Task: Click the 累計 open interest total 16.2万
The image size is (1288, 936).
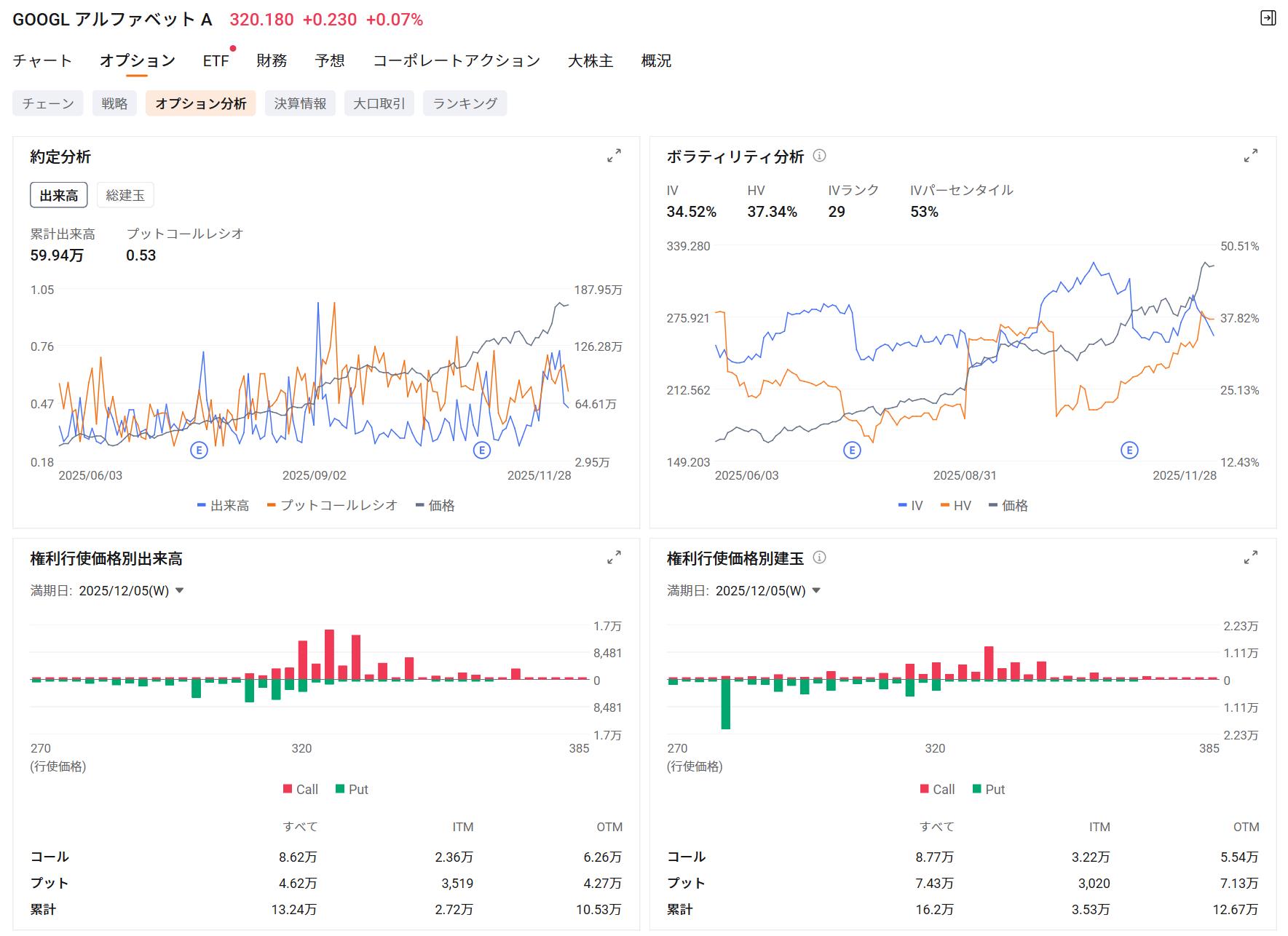Action: pyautogui.click(x=935, y=909)
